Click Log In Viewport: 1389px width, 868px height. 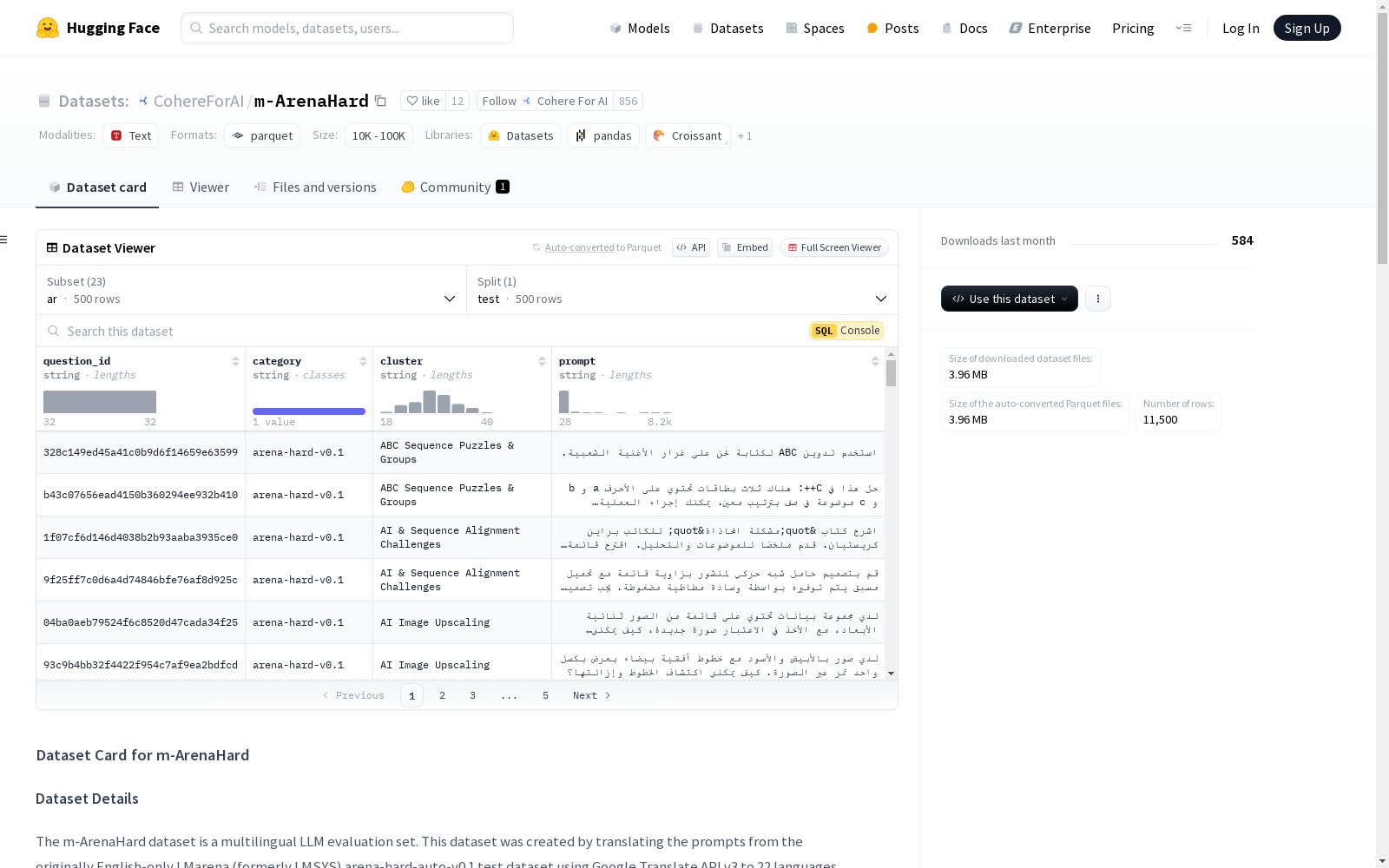pyautogui.click(x=1241, y=28)
